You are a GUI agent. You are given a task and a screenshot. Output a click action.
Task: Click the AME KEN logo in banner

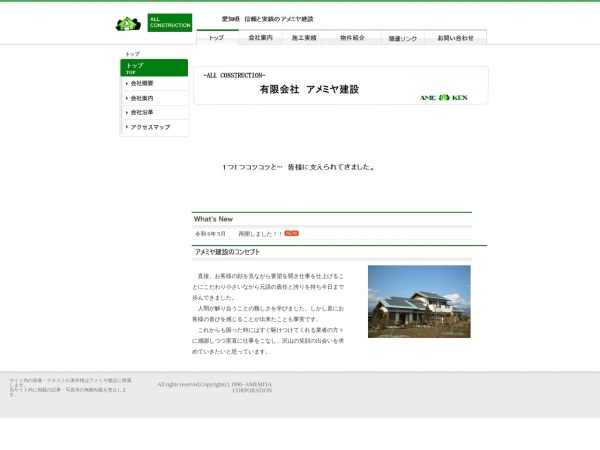pos(443,98)
